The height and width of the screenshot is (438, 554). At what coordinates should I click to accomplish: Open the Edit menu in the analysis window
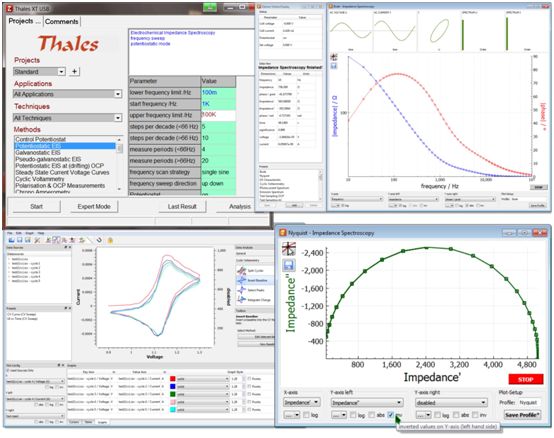19,233
